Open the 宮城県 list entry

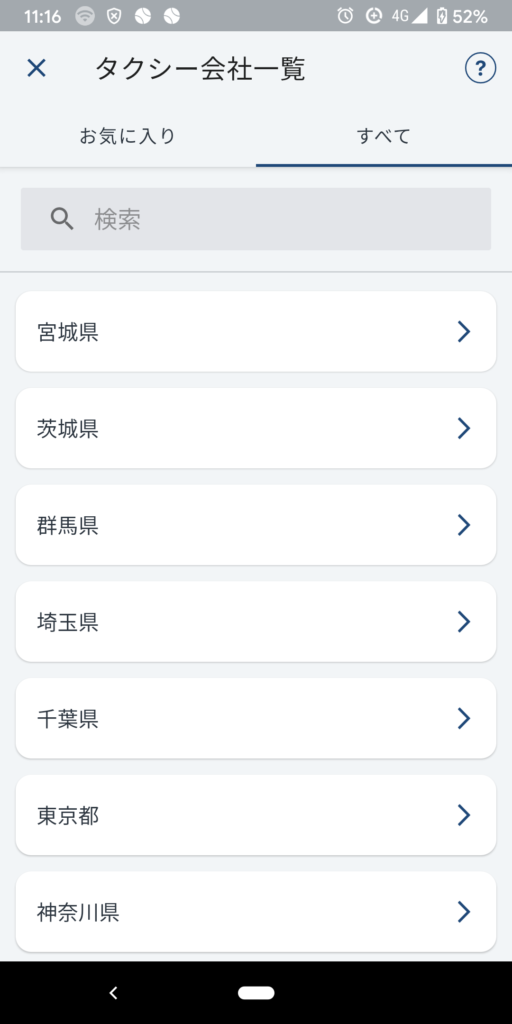[256, 332]
